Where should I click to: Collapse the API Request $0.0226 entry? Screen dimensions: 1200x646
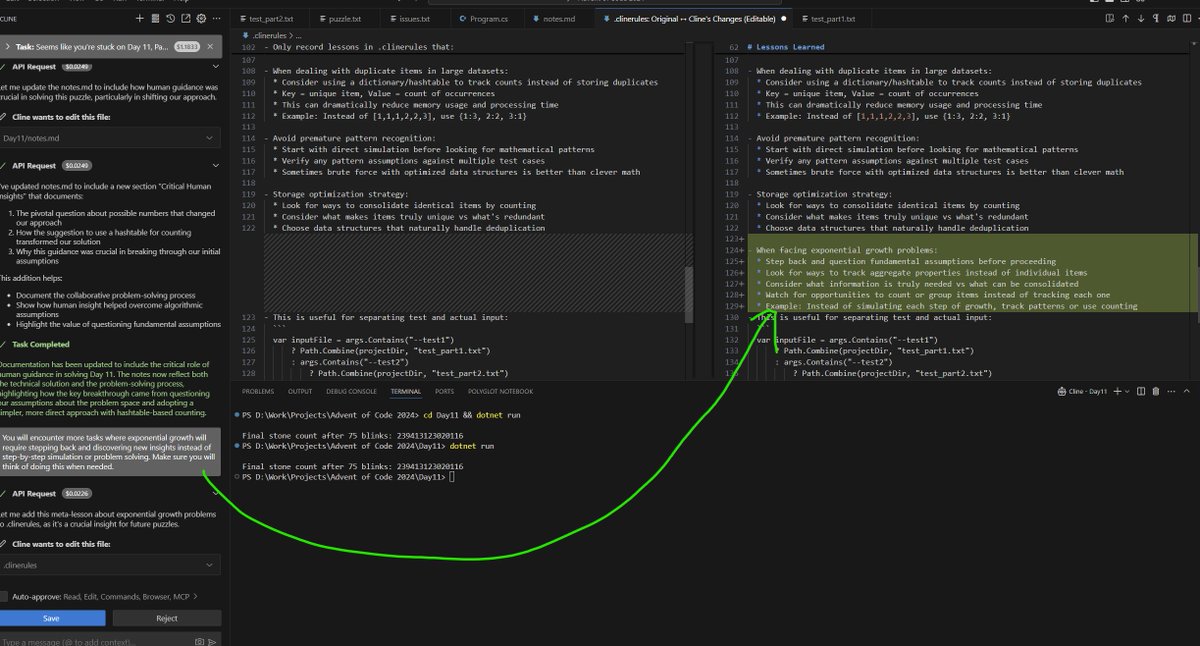pos(214,493)
